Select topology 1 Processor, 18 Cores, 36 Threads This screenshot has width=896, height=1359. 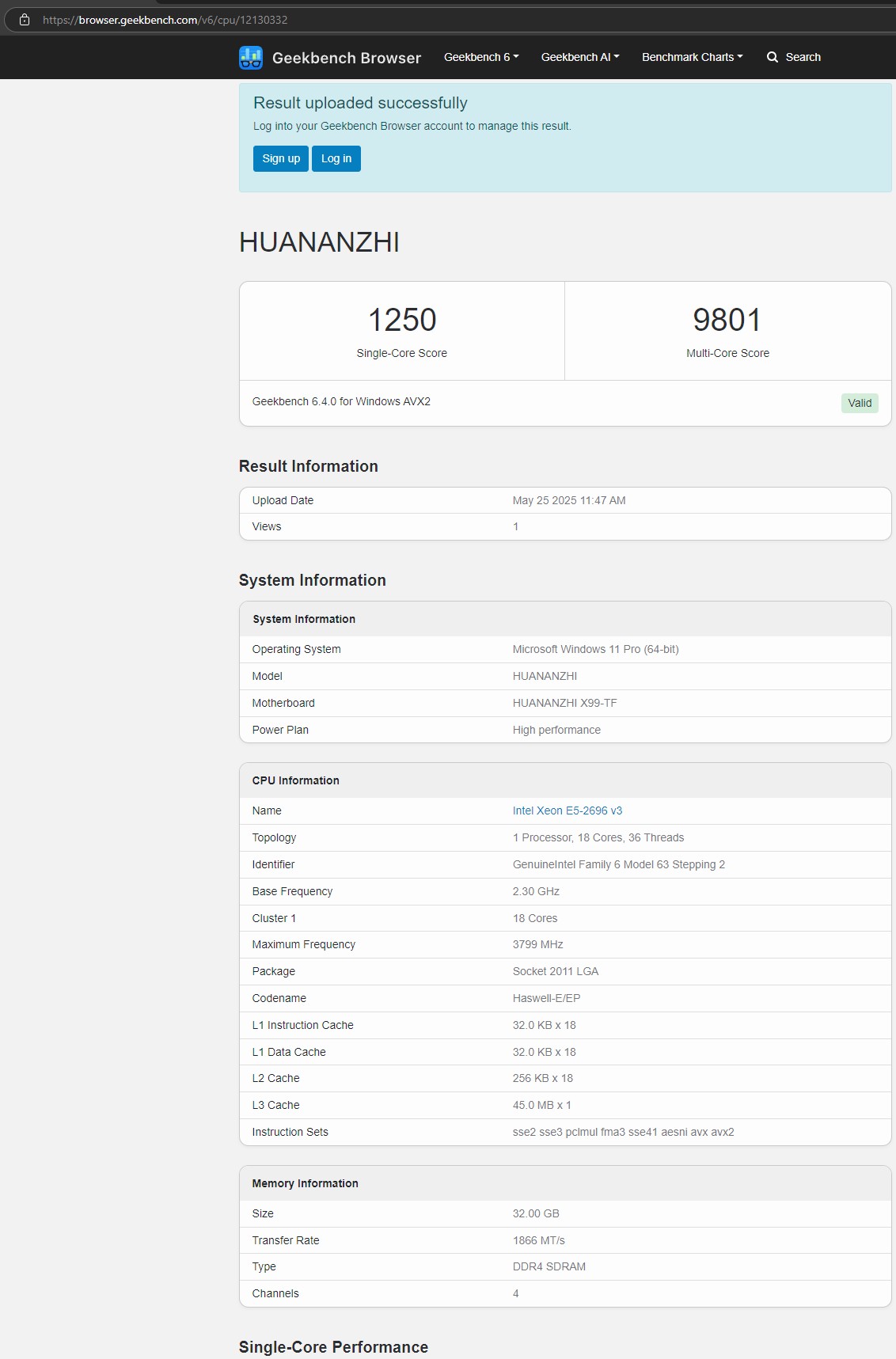tap(598, 837)
